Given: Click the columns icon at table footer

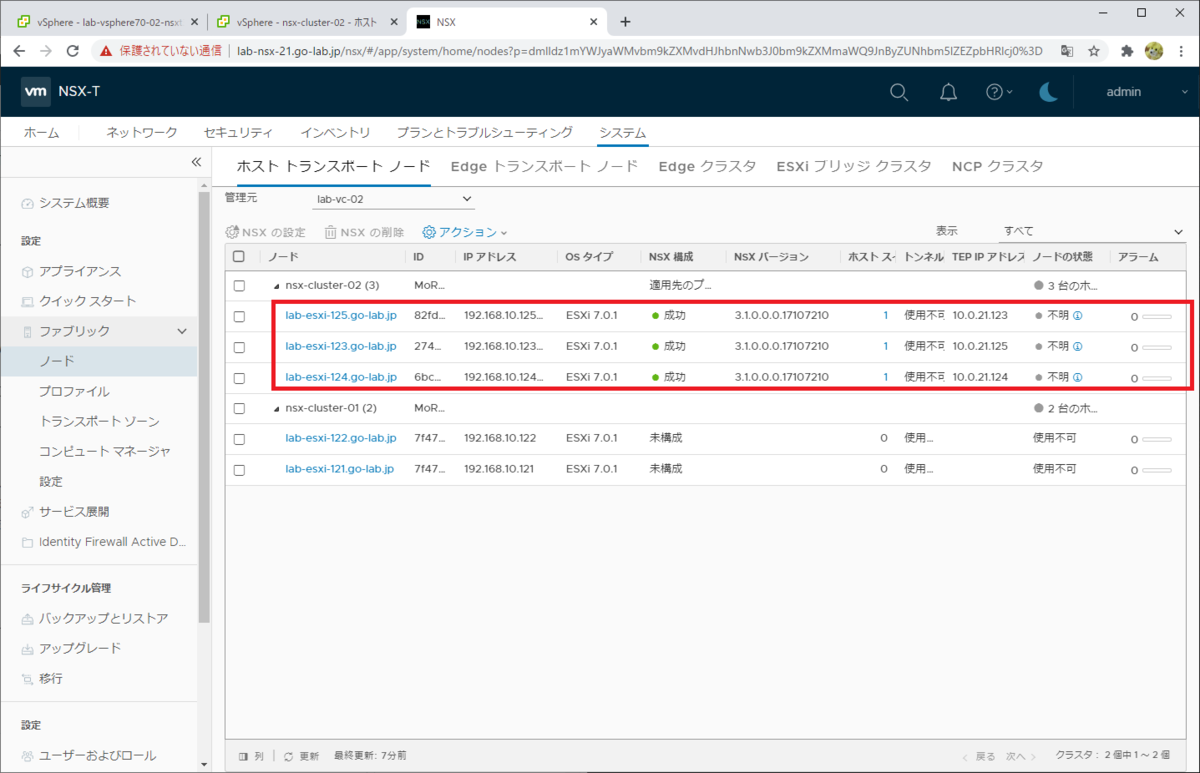Looking at the screenshot, I should click(243, 757).
